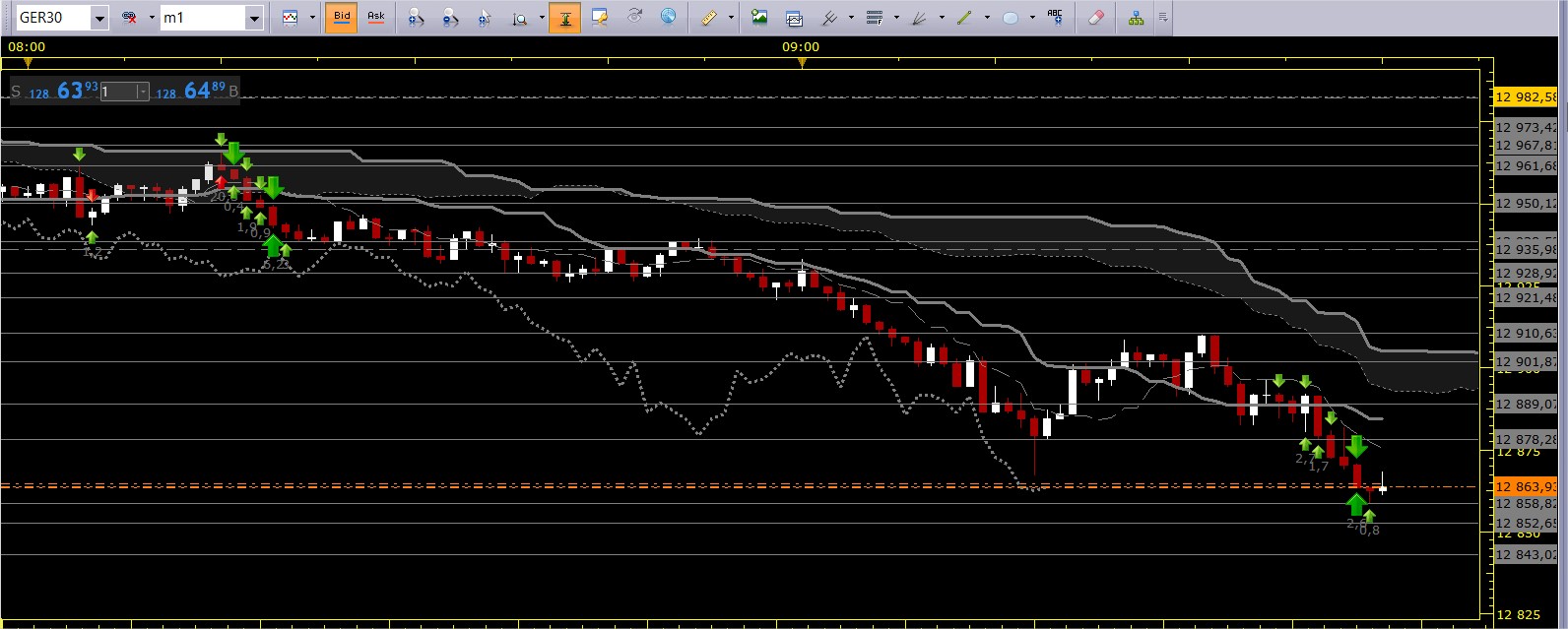Click the 08:00 time marker
Image resolution: width=1568 pixels, height=629 pixels.
pos(27,46)
